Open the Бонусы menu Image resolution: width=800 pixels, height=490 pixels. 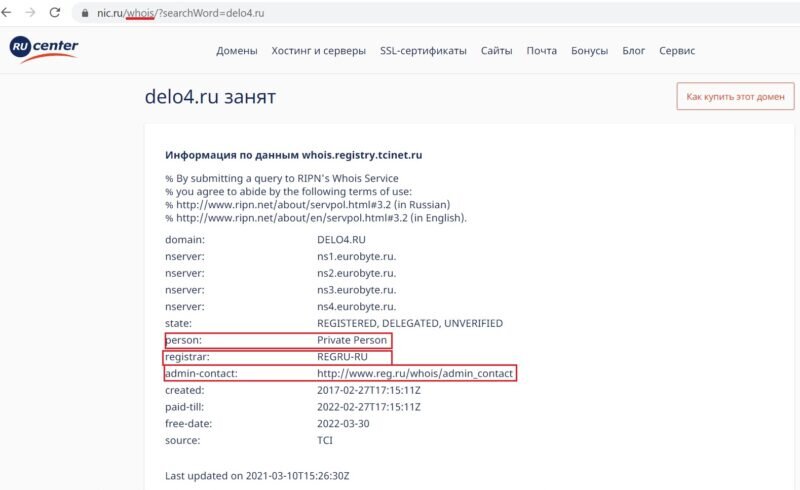click(589, 51)
